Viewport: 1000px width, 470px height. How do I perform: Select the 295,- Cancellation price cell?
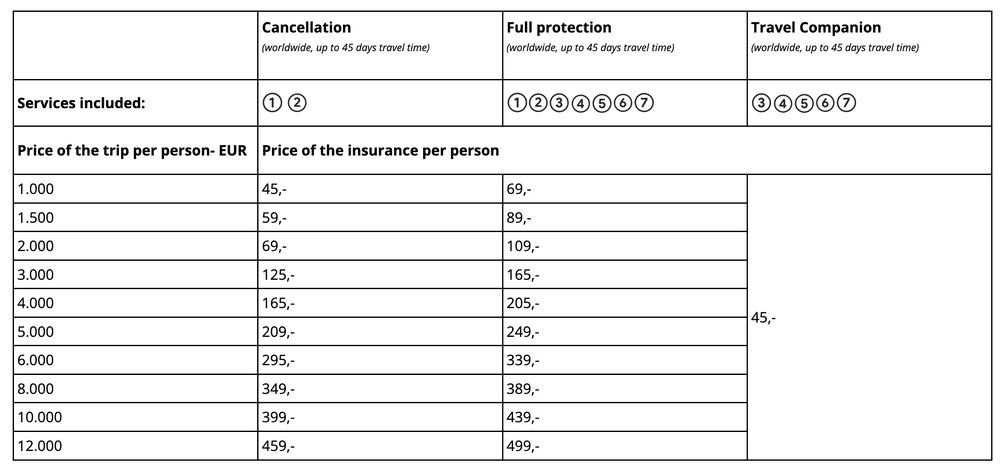pyautogui.click(x=277, y=360)
